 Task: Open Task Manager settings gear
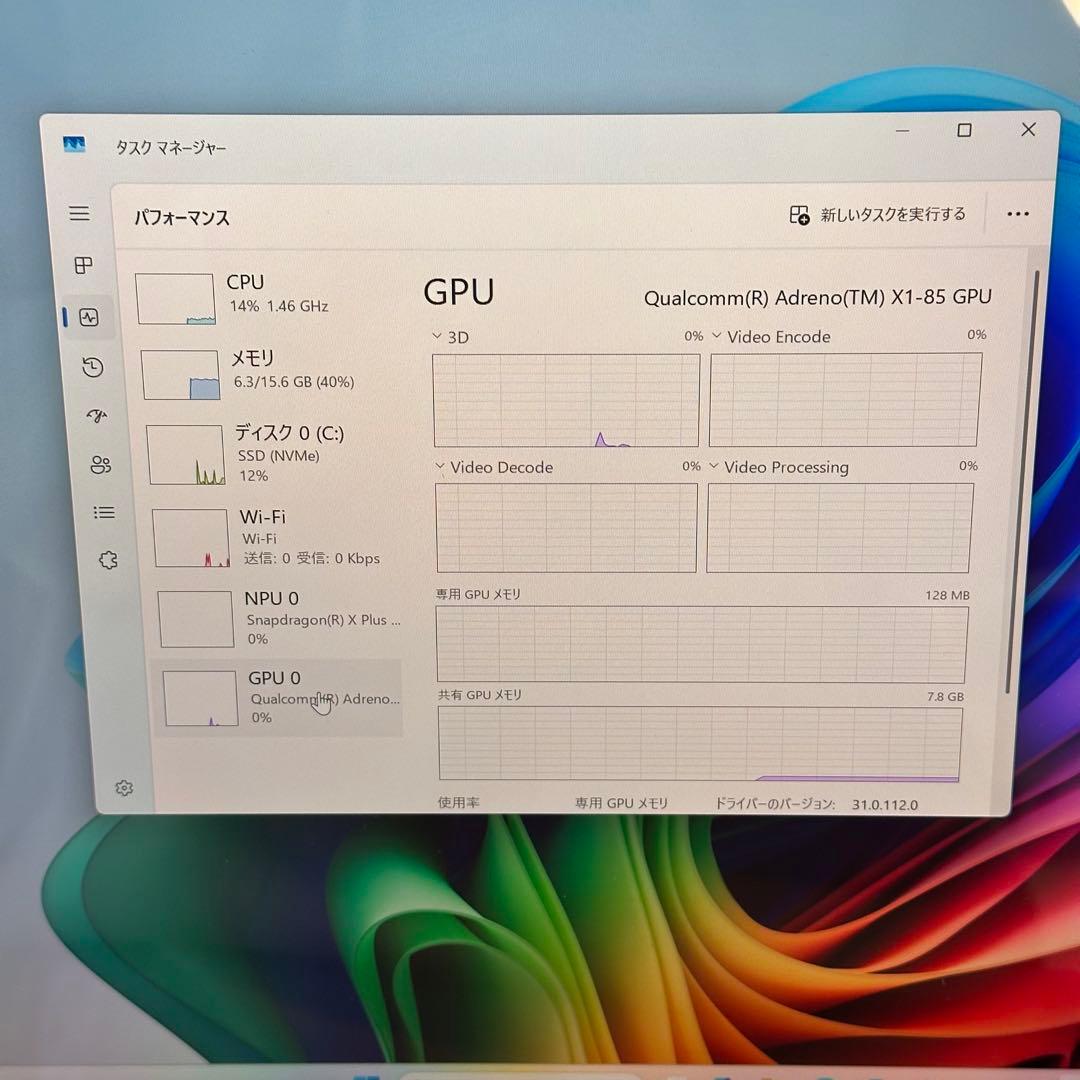[124, 788]
